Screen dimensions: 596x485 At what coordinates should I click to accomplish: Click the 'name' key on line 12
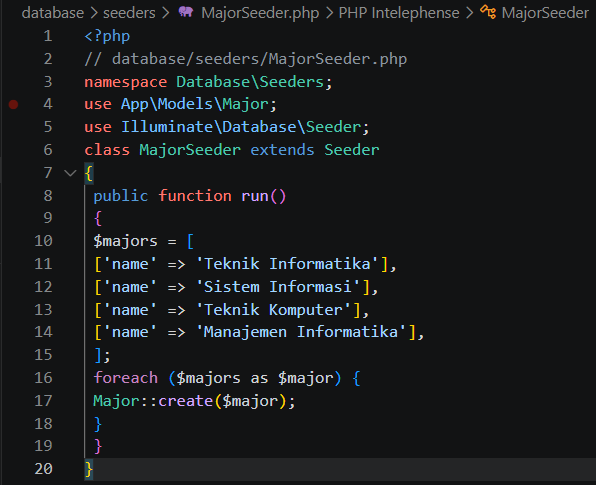coord(130,287)
